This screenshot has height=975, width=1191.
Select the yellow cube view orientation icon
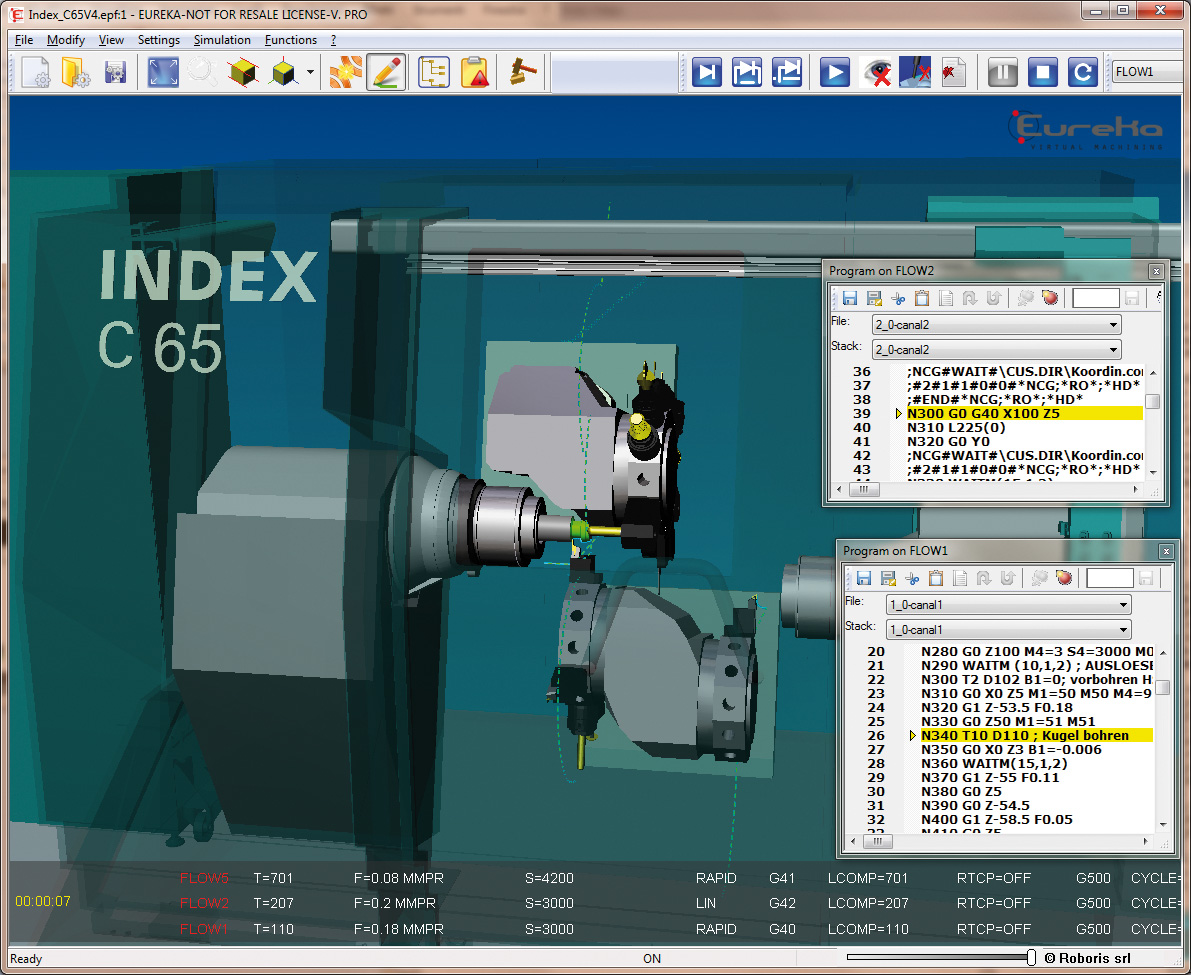tap(283, 73)
